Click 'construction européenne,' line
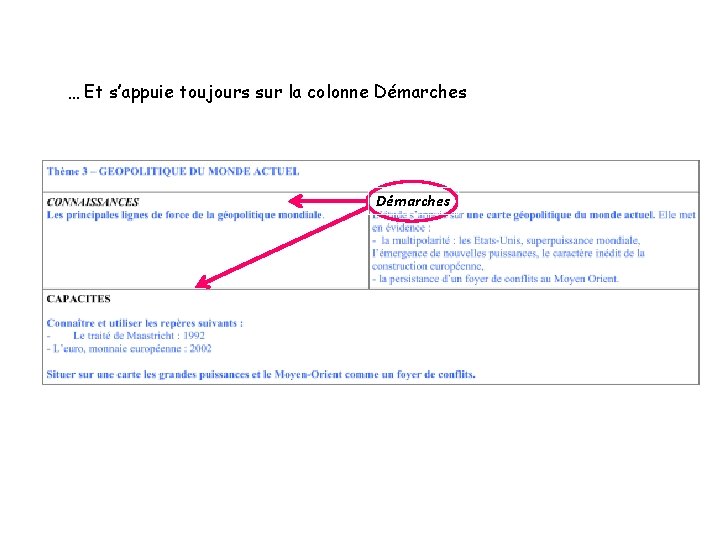Image resolution: width=720 pixels, height=540 pixels. click(428, 266)
